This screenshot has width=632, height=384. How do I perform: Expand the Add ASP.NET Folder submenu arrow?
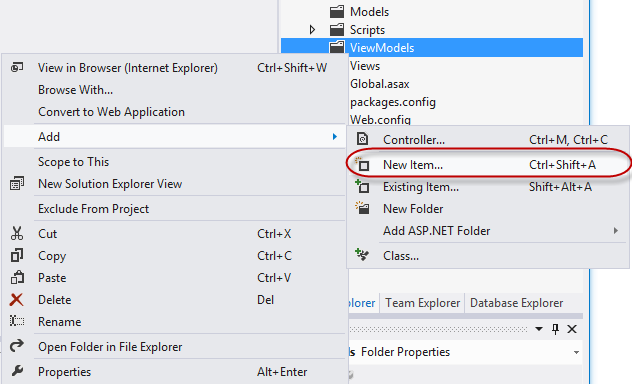point(615,230)
